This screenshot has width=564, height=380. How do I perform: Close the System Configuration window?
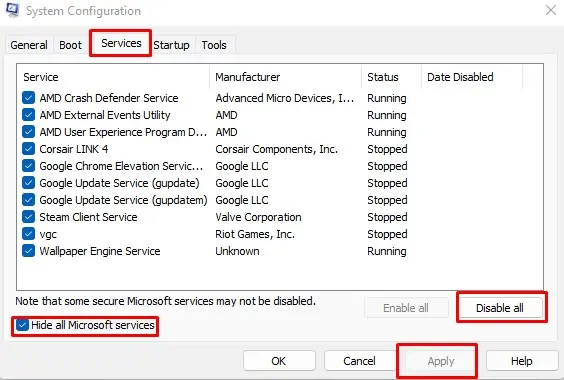[x=551, y=10]
